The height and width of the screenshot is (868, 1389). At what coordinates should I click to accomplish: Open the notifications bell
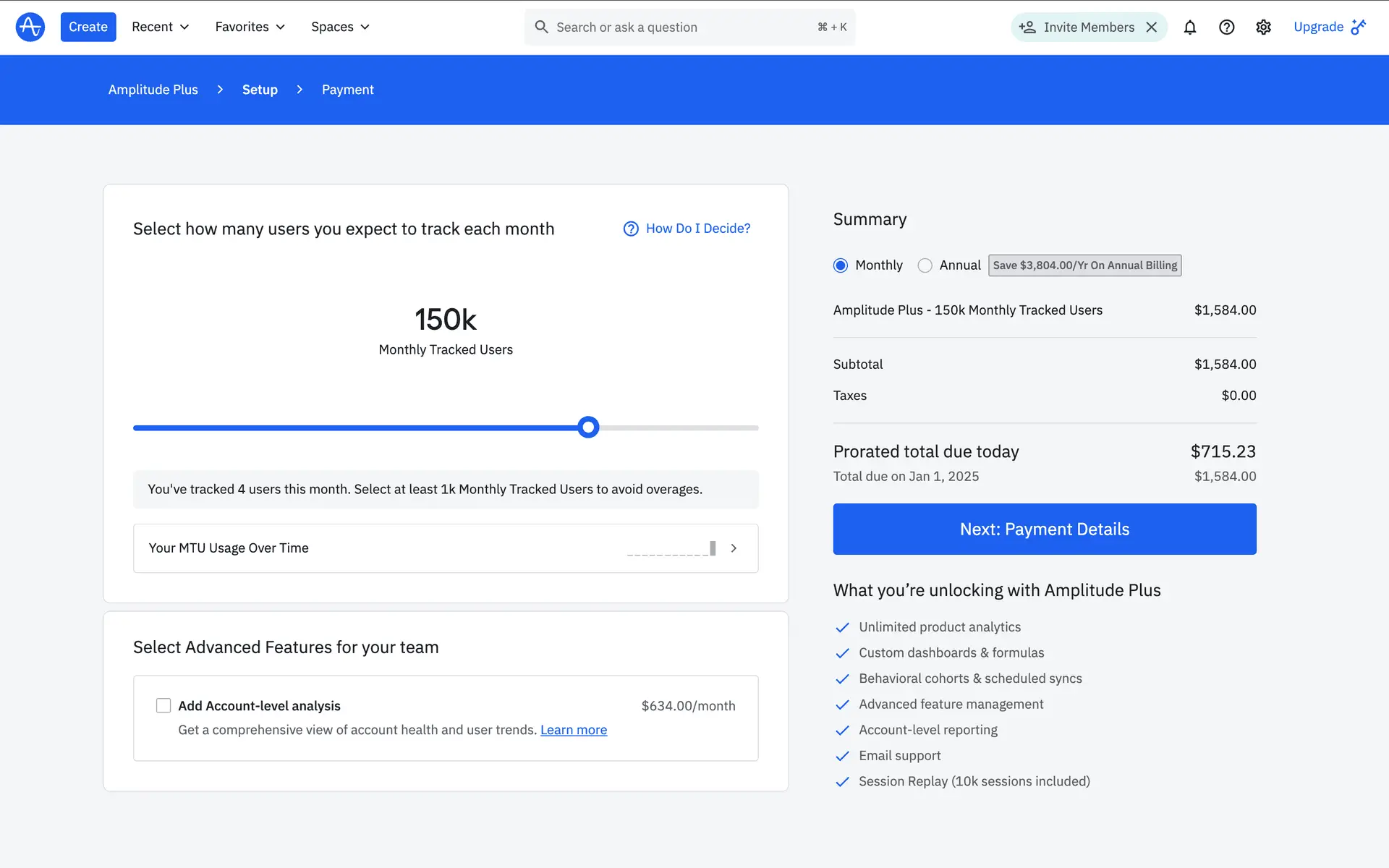tap(1190, 27)
